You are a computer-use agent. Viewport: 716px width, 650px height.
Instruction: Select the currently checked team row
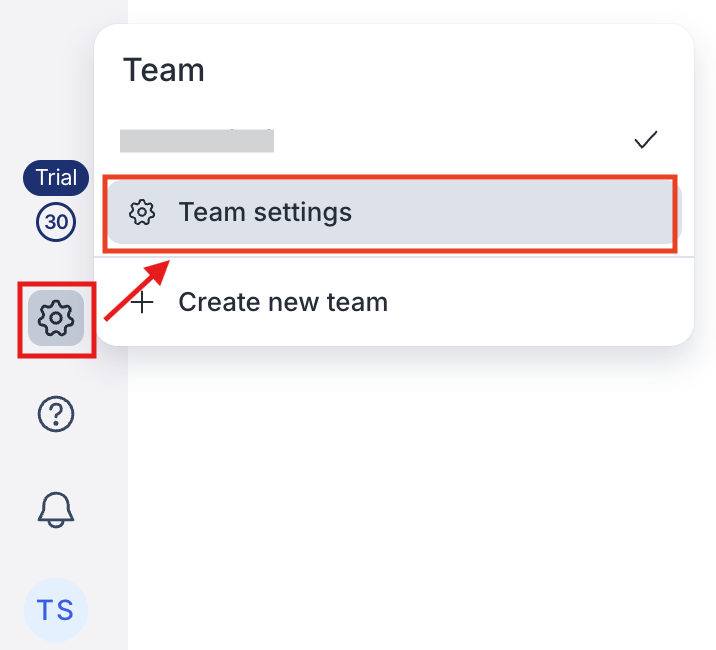tap(390, 140)
